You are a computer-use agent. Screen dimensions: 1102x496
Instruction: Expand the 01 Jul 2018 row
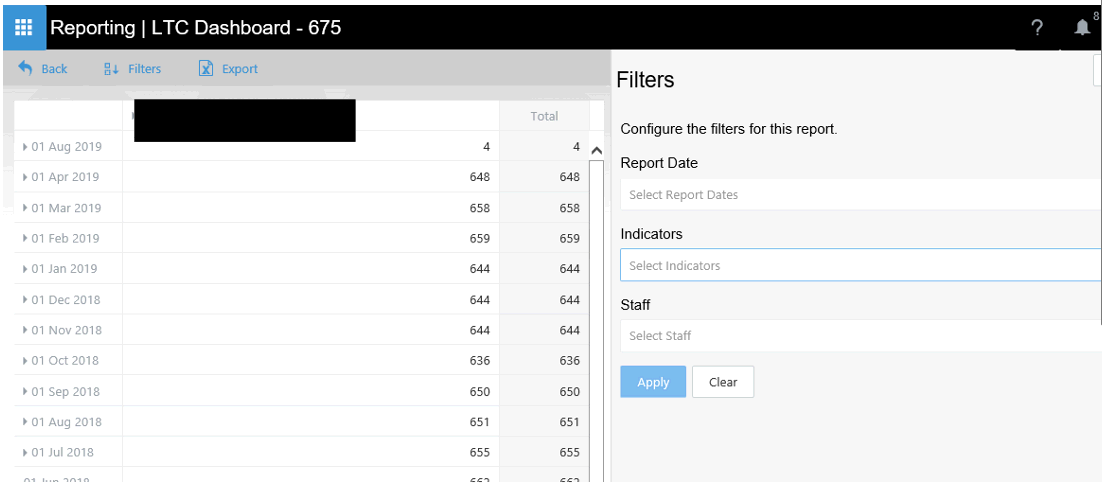(26, 453)
